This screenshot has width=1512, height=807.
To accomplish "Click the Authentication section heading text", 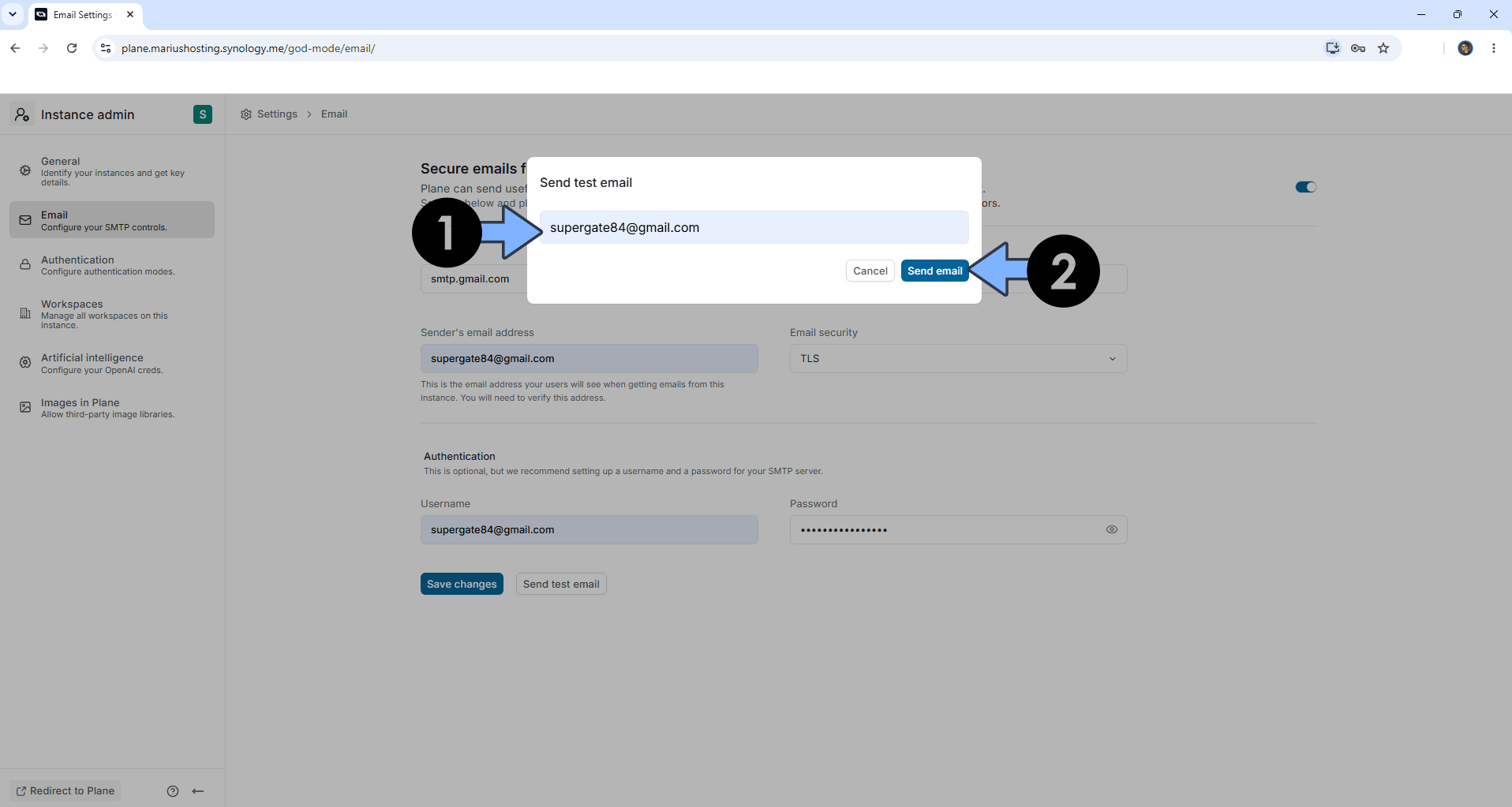I will point(459,456).
